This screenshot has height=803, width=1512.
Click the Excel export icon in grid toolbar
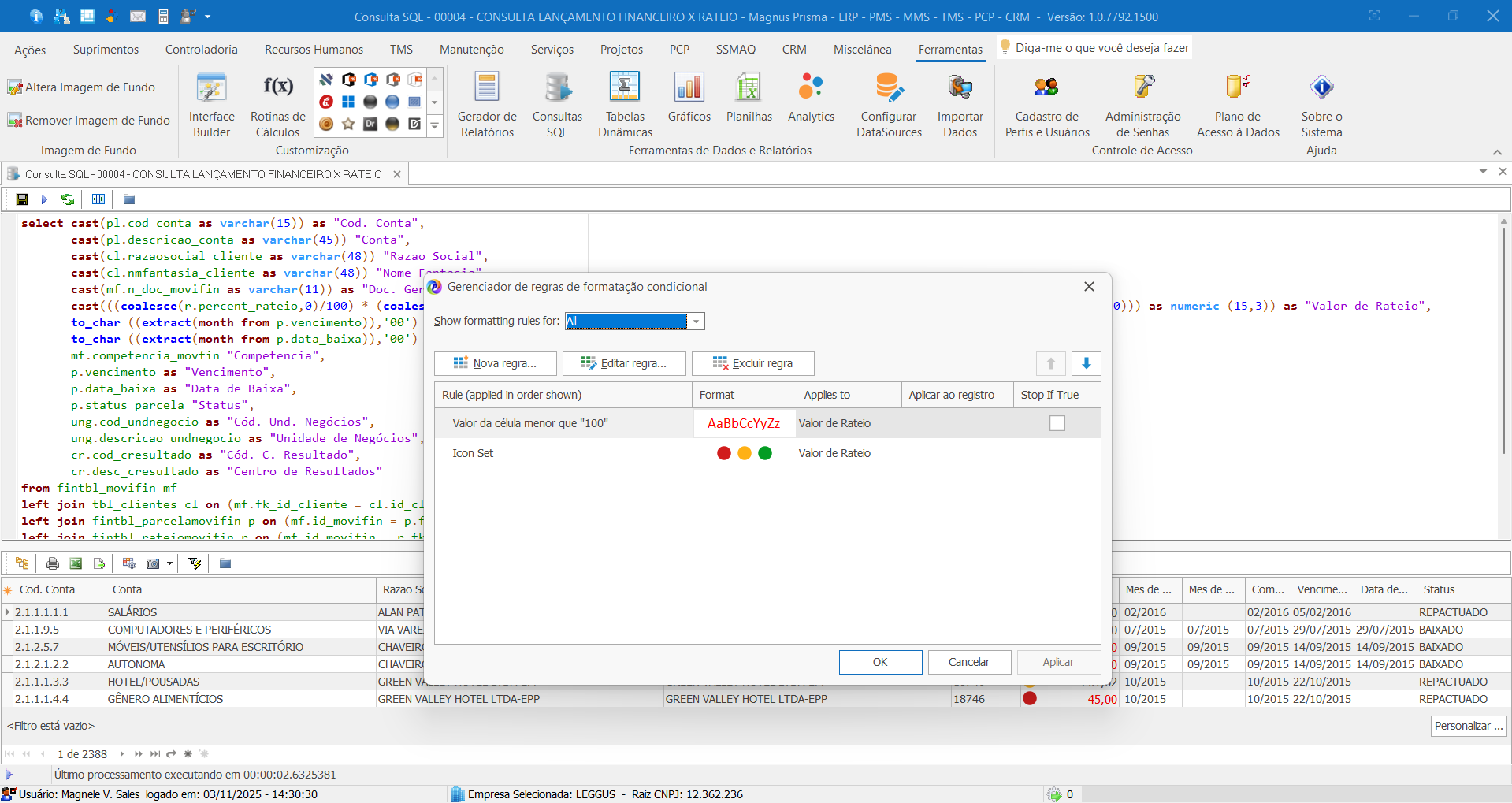76,563
